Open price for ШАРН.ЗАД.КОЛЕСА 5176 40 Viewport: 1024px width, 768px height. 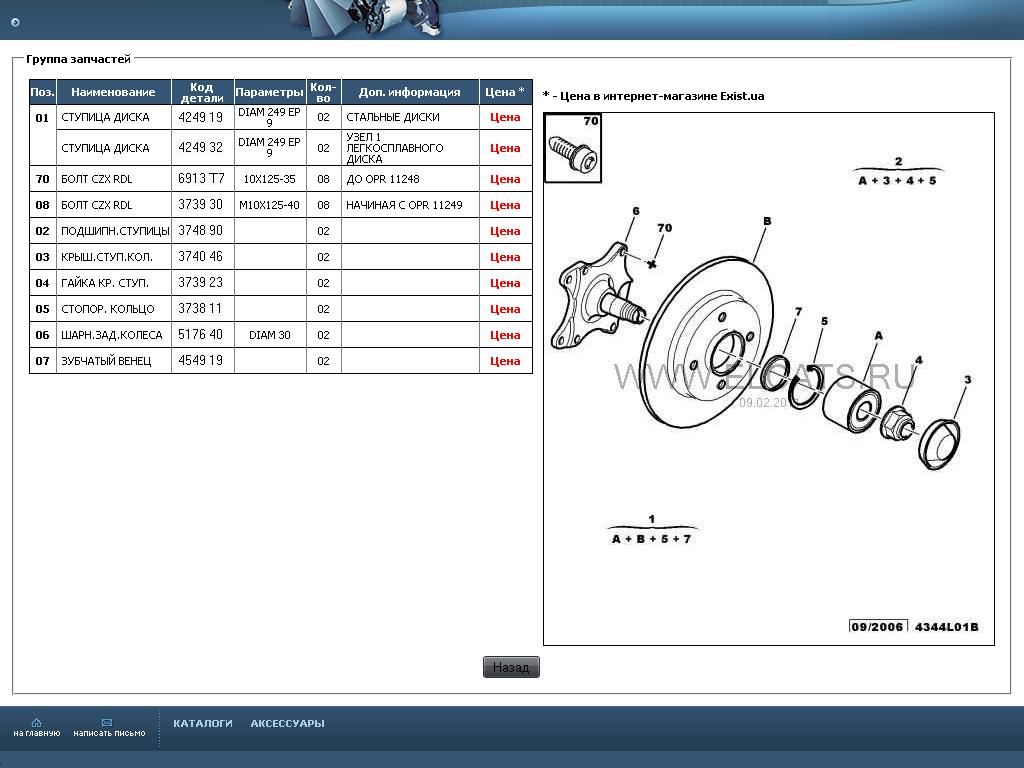[x=505, y=335]
